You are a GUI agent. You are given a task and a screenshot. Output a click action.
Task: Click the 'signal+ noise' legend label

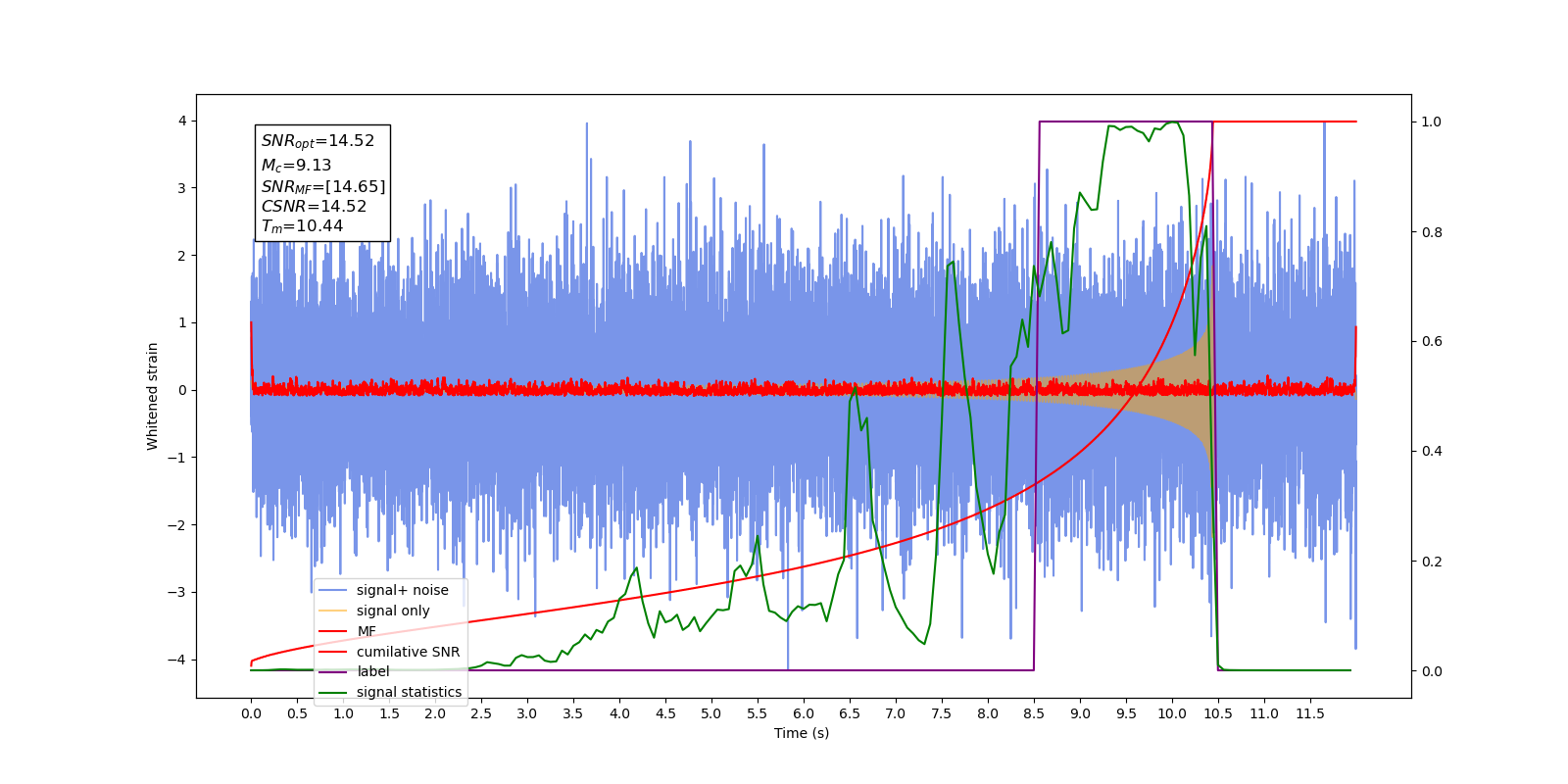pos(402,590)
